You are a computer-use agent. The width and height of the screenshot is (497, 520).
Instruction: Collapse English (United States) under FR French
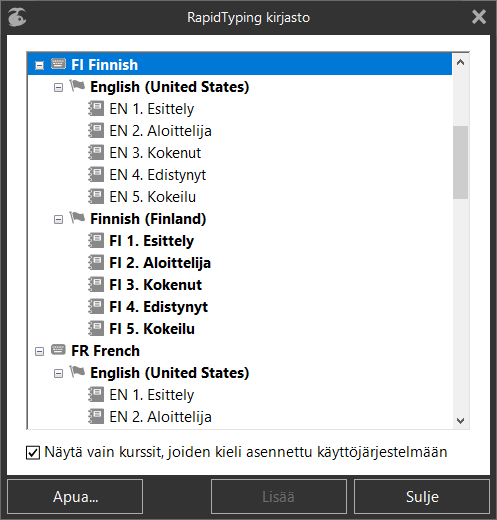coord(58,374)
